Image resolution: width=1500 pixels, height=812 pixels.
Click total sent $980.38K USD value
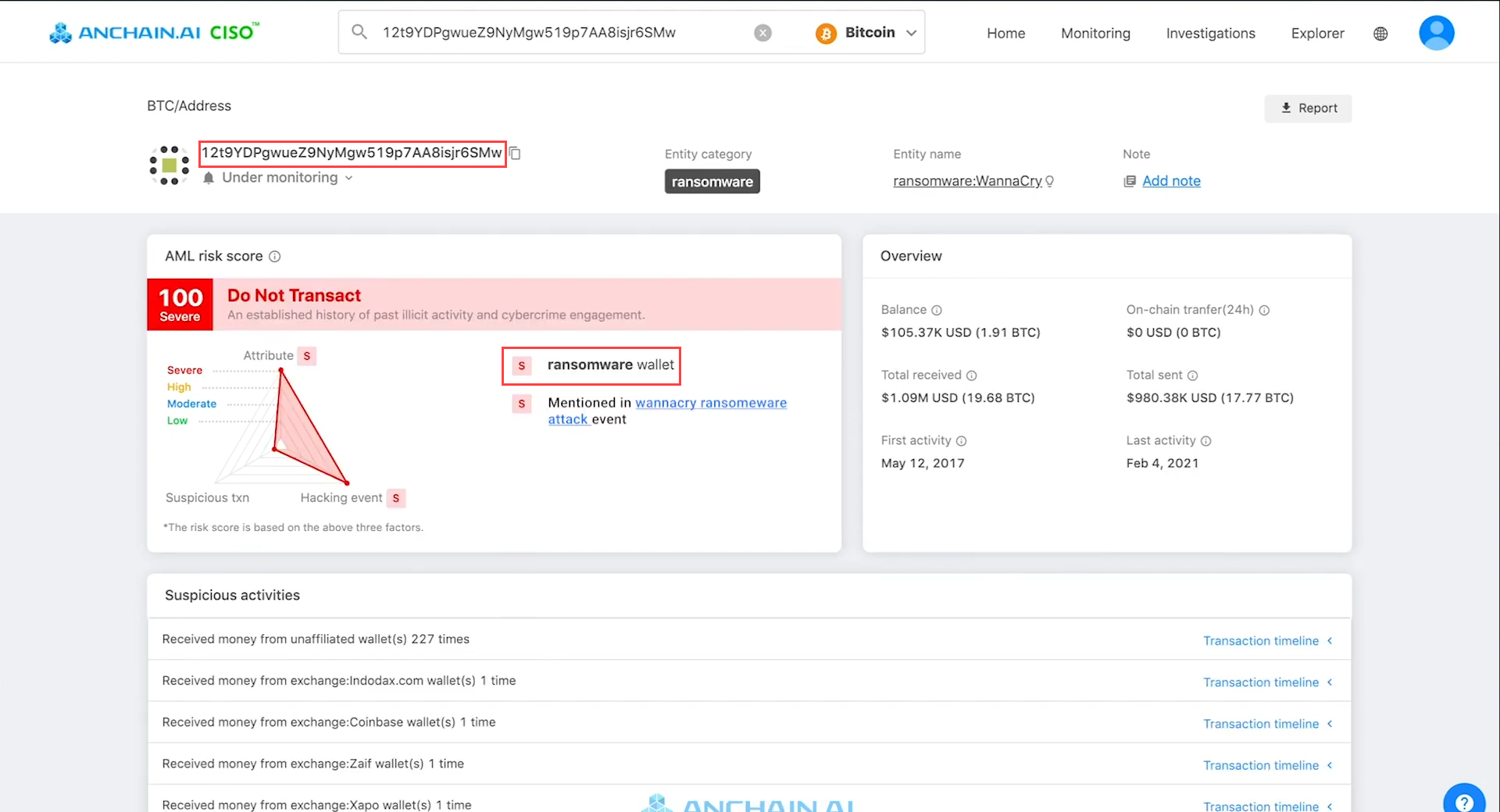click(1209, 398)
